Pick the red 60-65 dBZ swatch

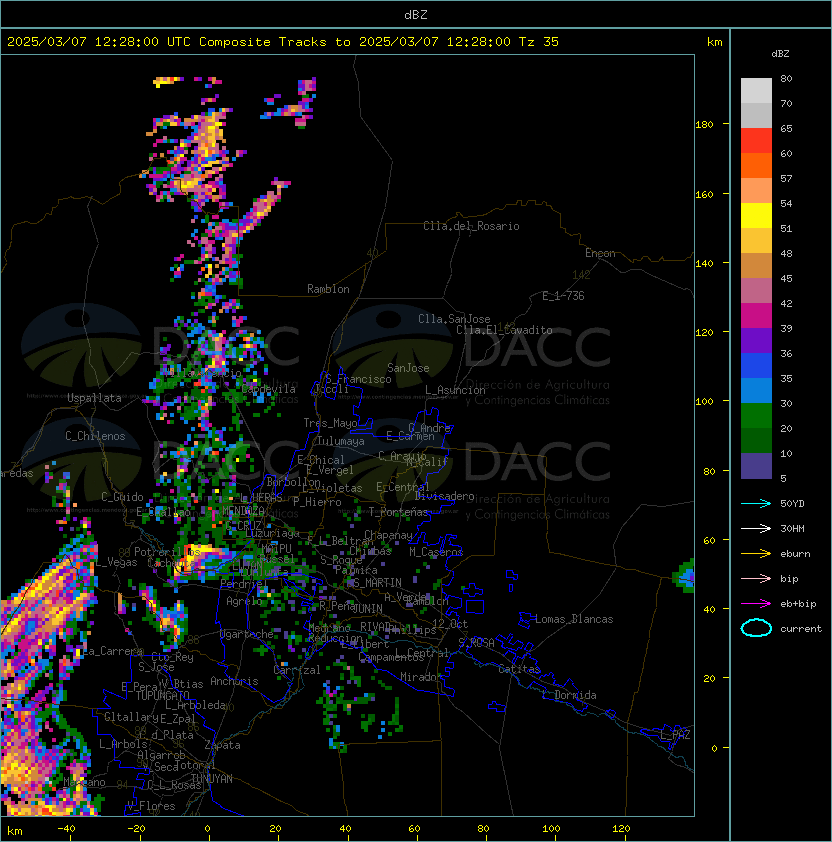click(x=756, y=141)
